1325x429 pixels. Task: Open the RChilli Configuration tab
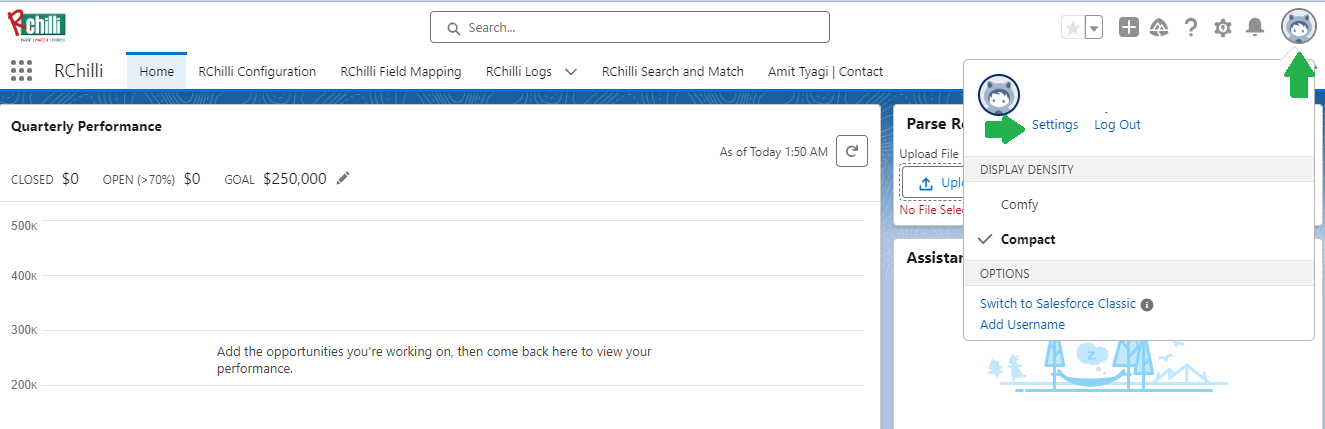coord(257,71)
